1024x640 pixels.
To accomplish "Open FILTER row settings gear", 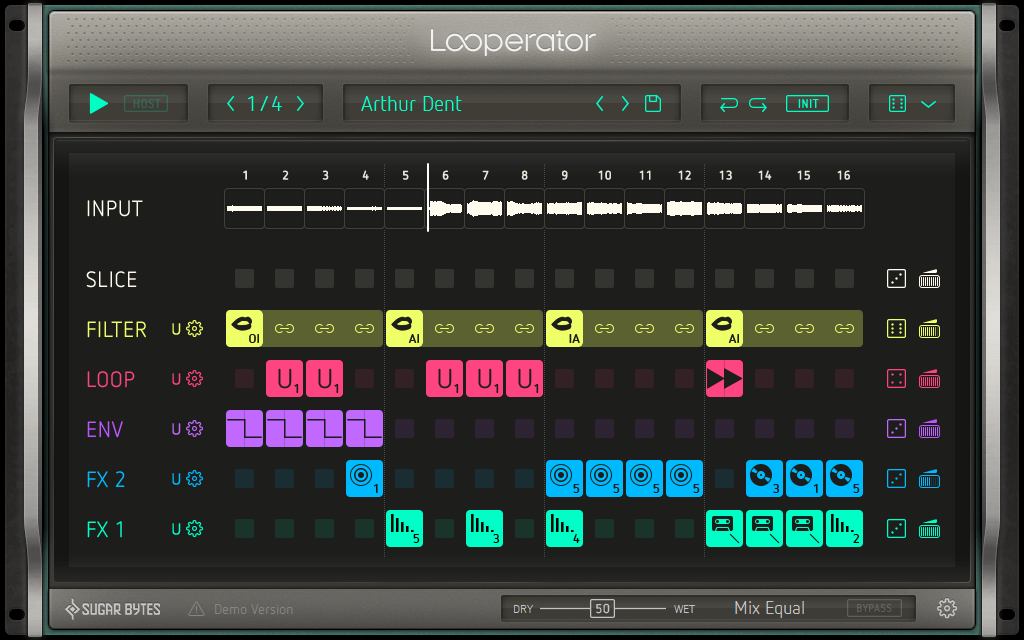I will (x=195, y=328).
